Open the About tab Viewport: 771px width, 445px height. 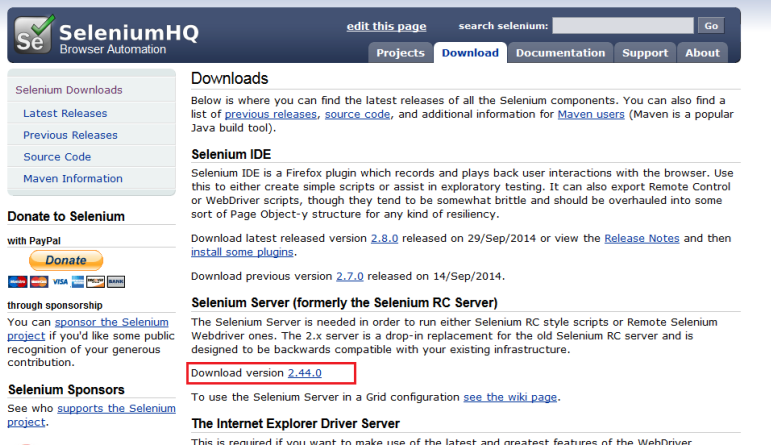coord(702,53)
